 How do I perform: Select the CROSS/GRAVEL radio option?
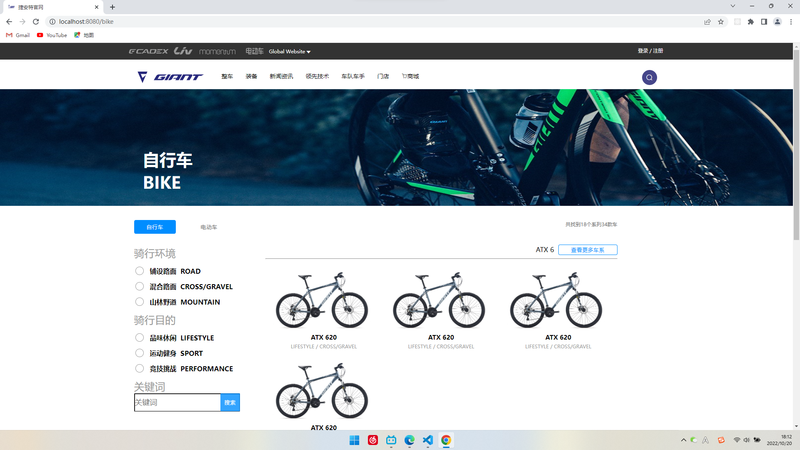coord(139,286)
